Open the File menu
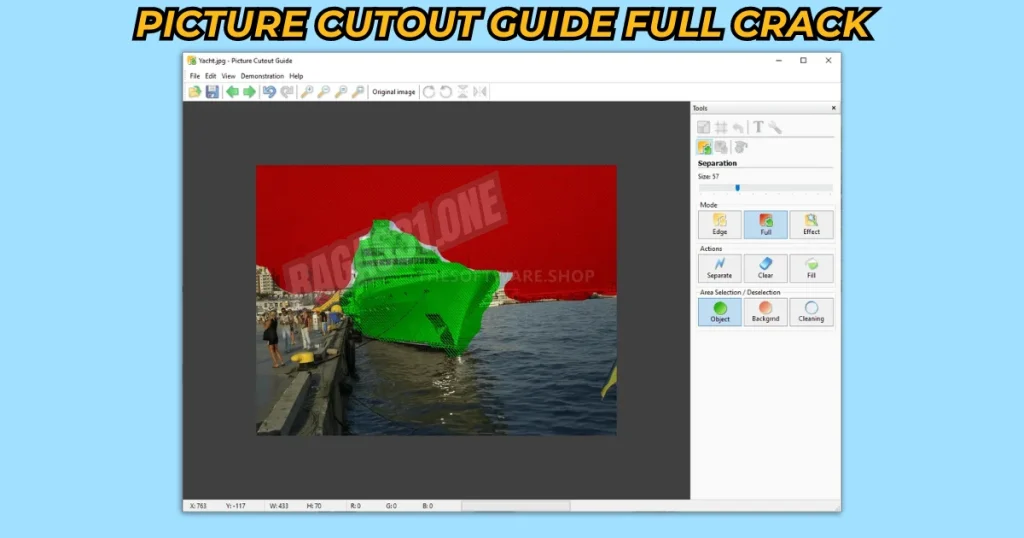This screenshot has height=538, width=1024. click(x=195, y=76)
